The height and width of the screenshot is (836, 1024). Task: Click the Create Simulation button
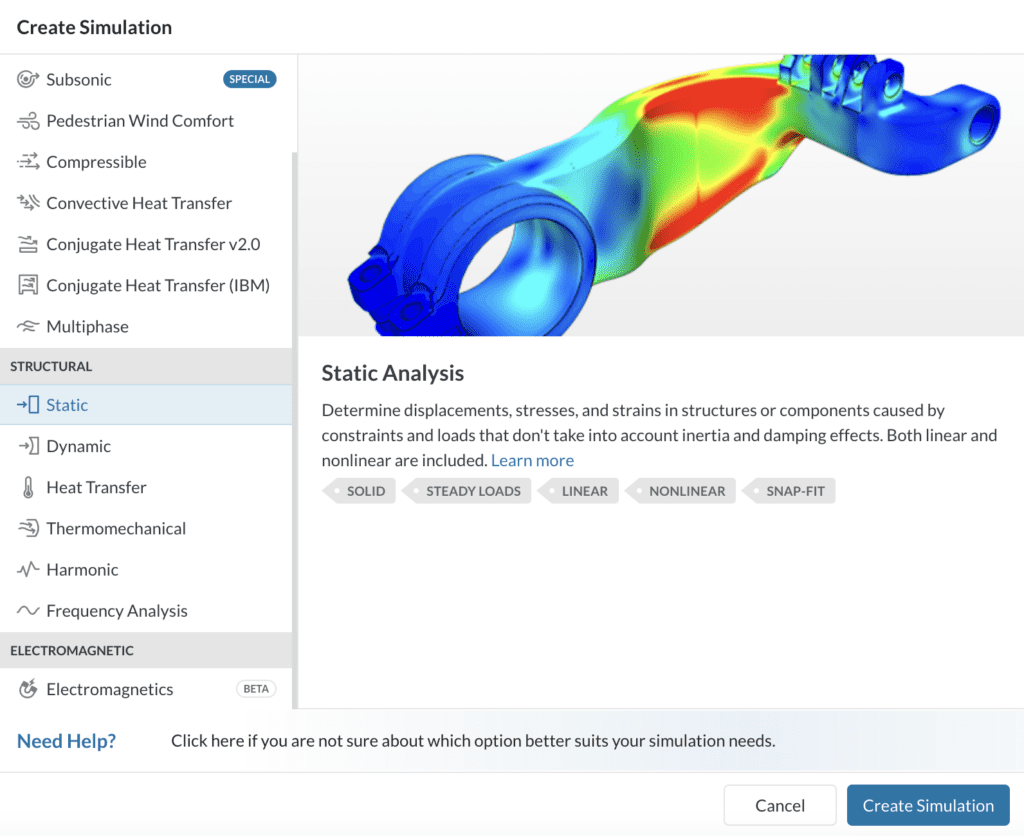[x=928, y=805]
